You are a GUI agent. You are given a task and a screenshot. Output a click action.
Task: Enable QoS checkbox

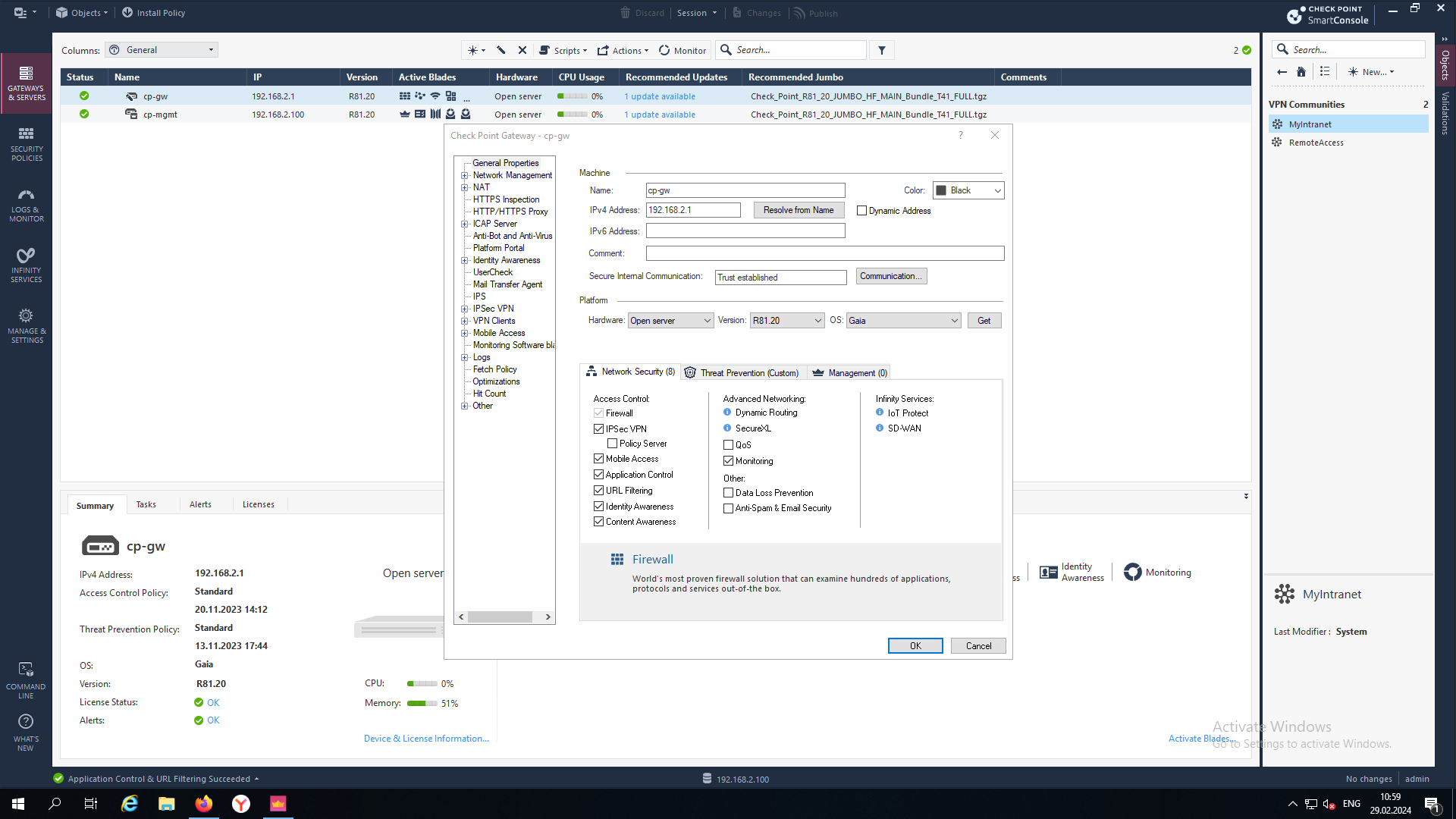728,445
